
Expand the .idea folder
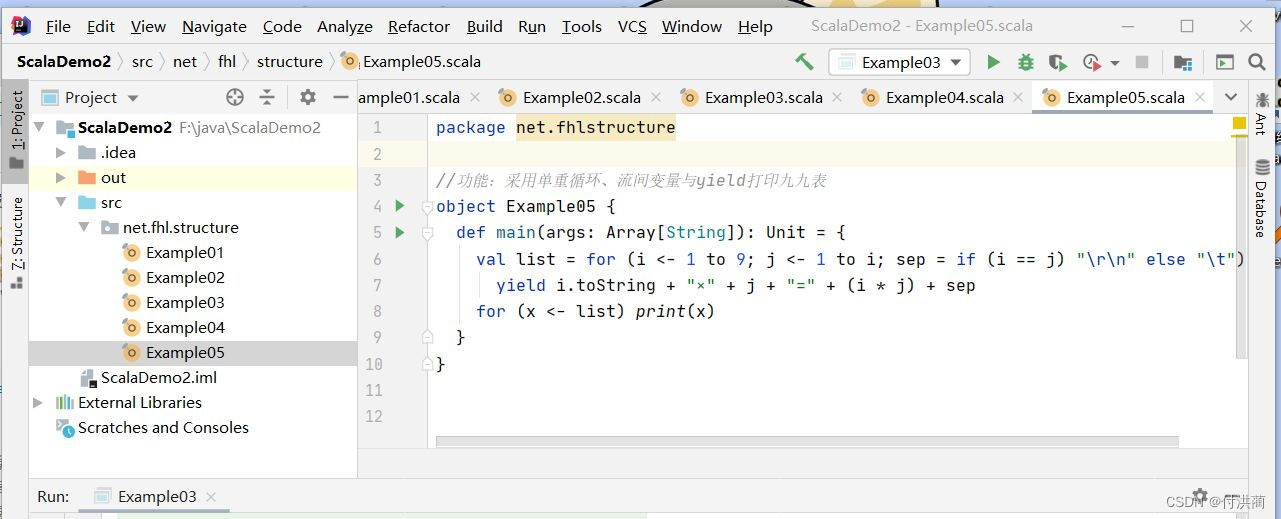61,152
